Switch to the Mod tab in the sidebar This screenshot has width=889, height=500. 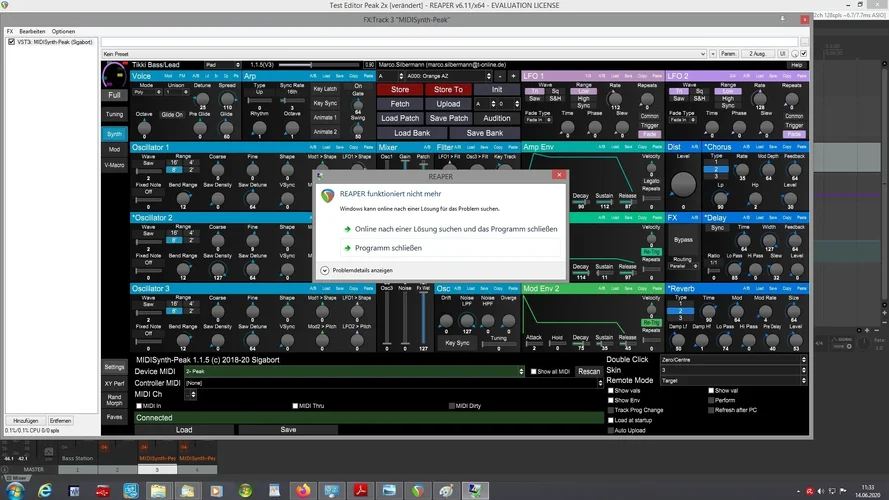pos(114,148)
